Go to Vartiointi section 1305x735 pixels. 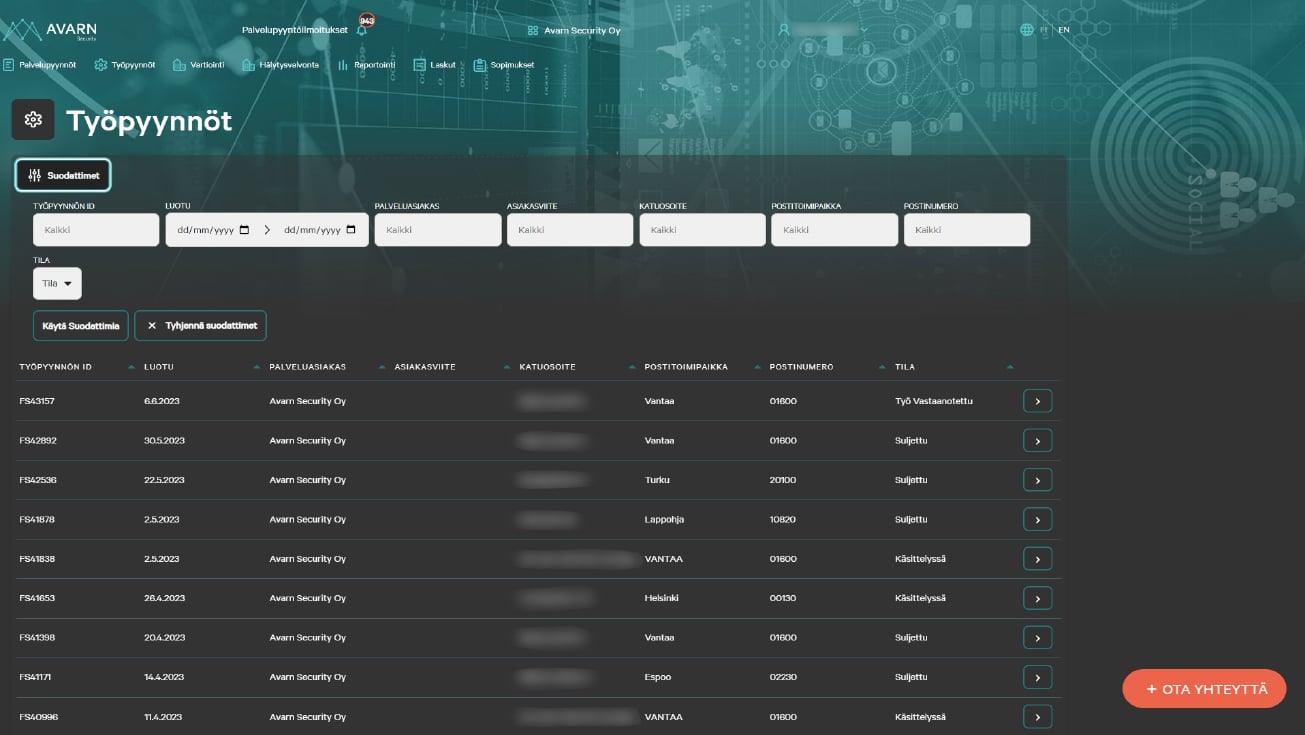[x=199, y=65]
